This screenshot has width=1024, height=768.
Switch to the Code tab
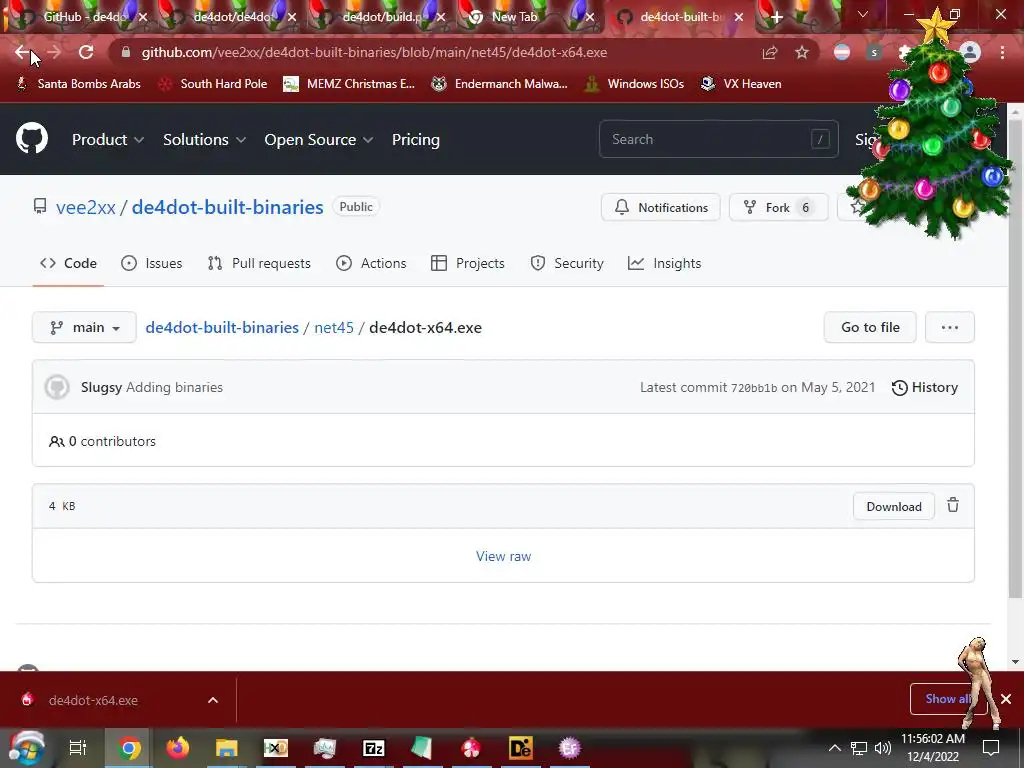coord(68,263)
